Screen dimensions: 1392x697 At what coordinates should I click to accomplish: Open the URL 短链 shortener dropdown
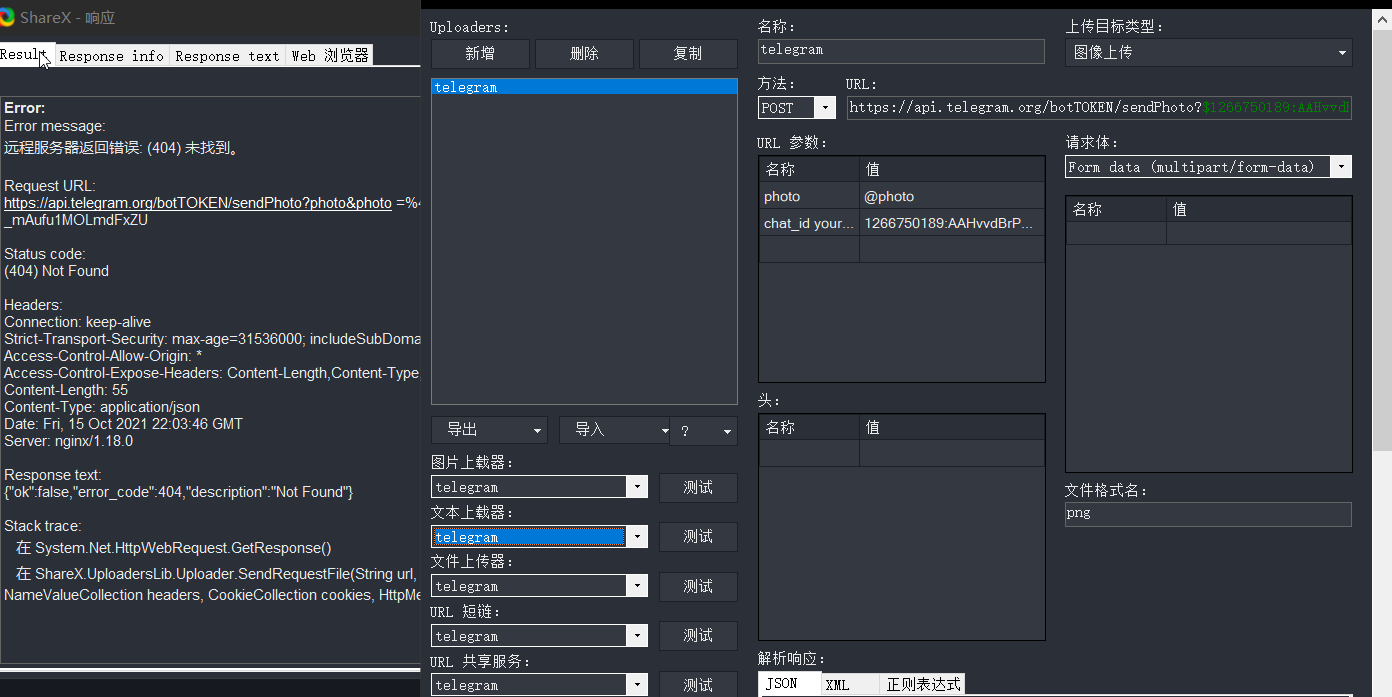tap(637, 635)
